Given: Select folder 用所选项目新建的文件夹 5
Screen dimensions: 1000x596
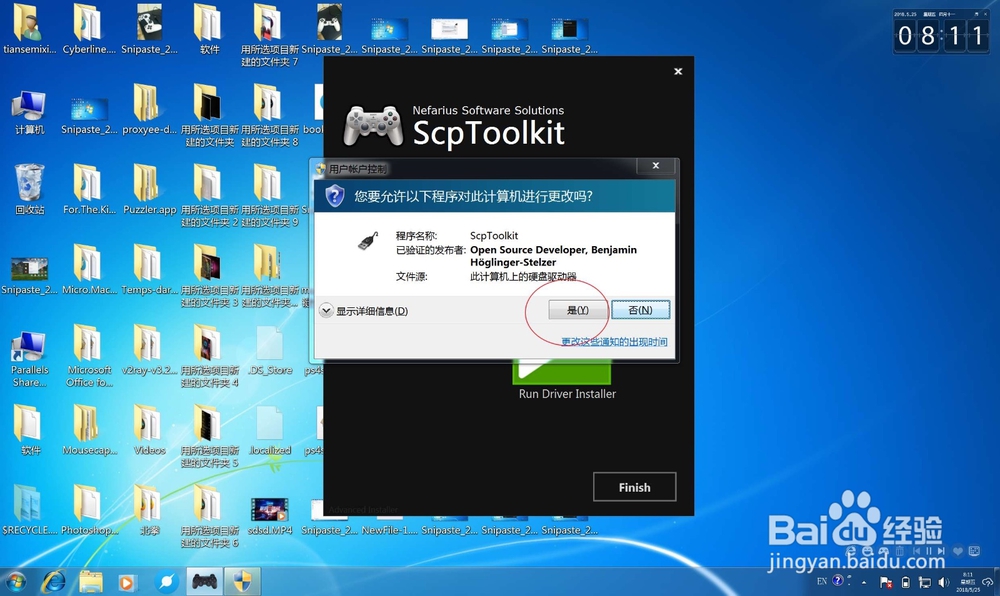Looking at the screenshot, I should pos(209,437).
